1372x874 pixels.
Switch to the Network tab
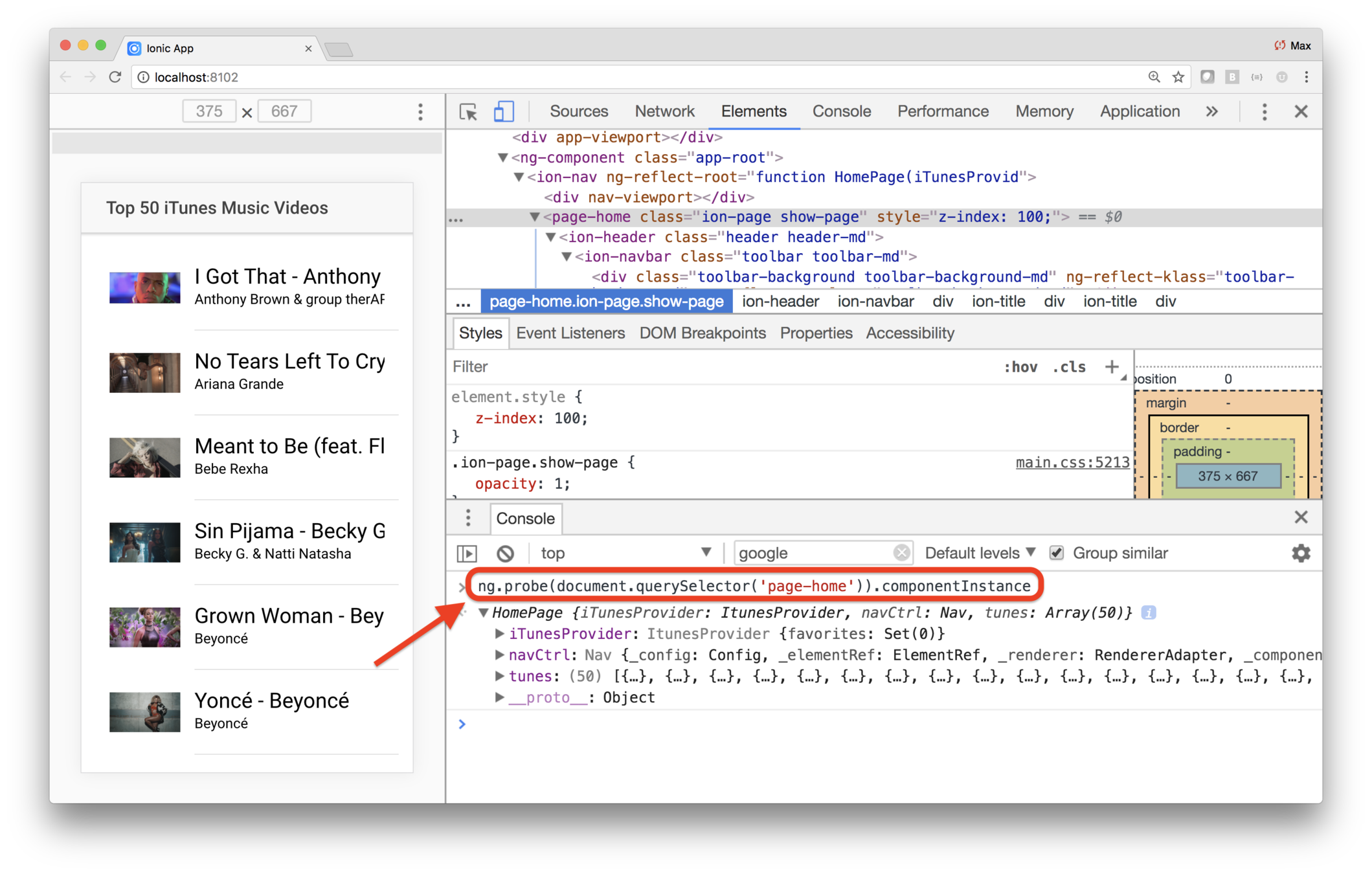(x=664, y=112)
